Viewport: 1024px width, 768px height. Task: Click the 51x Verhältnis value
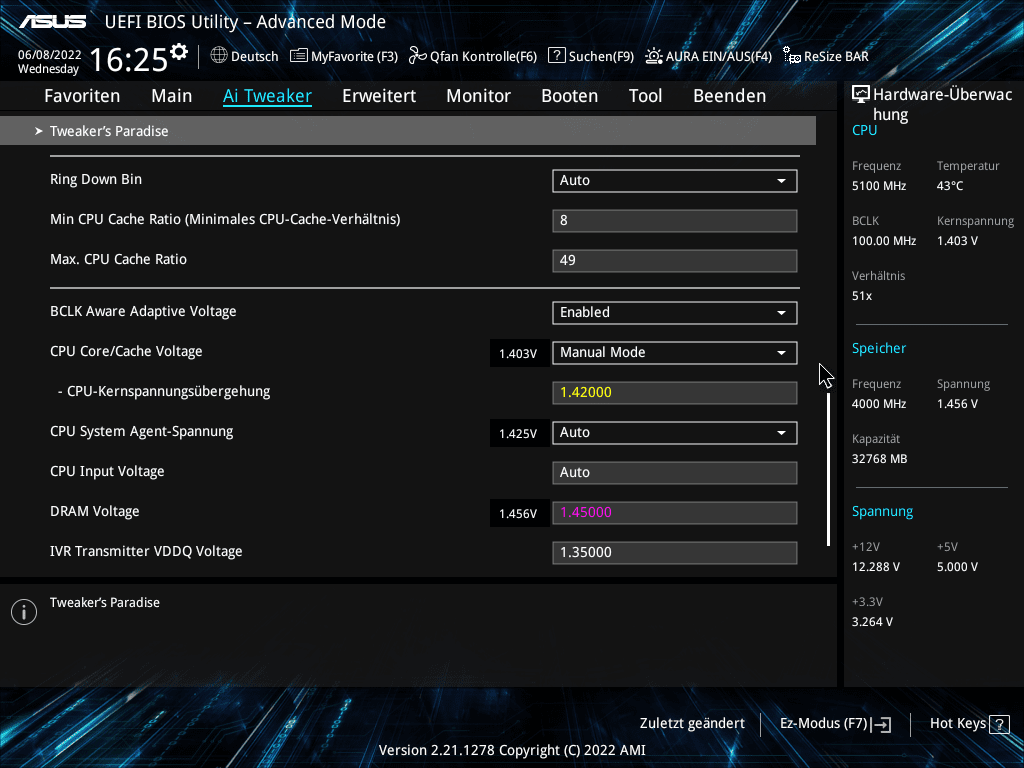(862, 296)
